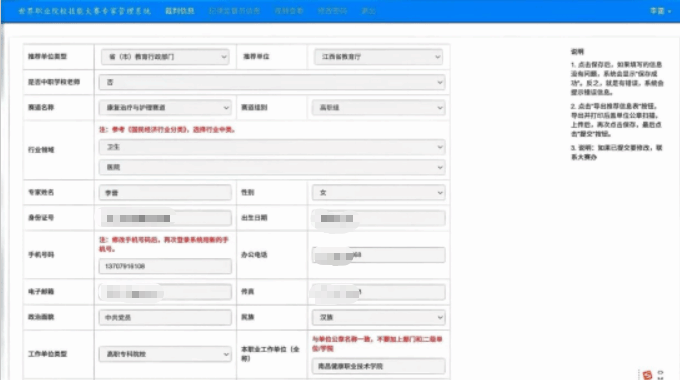Screen dimensions: 680x380
Task: Click the 专家姓名 input field
Action: pos(165,193)
